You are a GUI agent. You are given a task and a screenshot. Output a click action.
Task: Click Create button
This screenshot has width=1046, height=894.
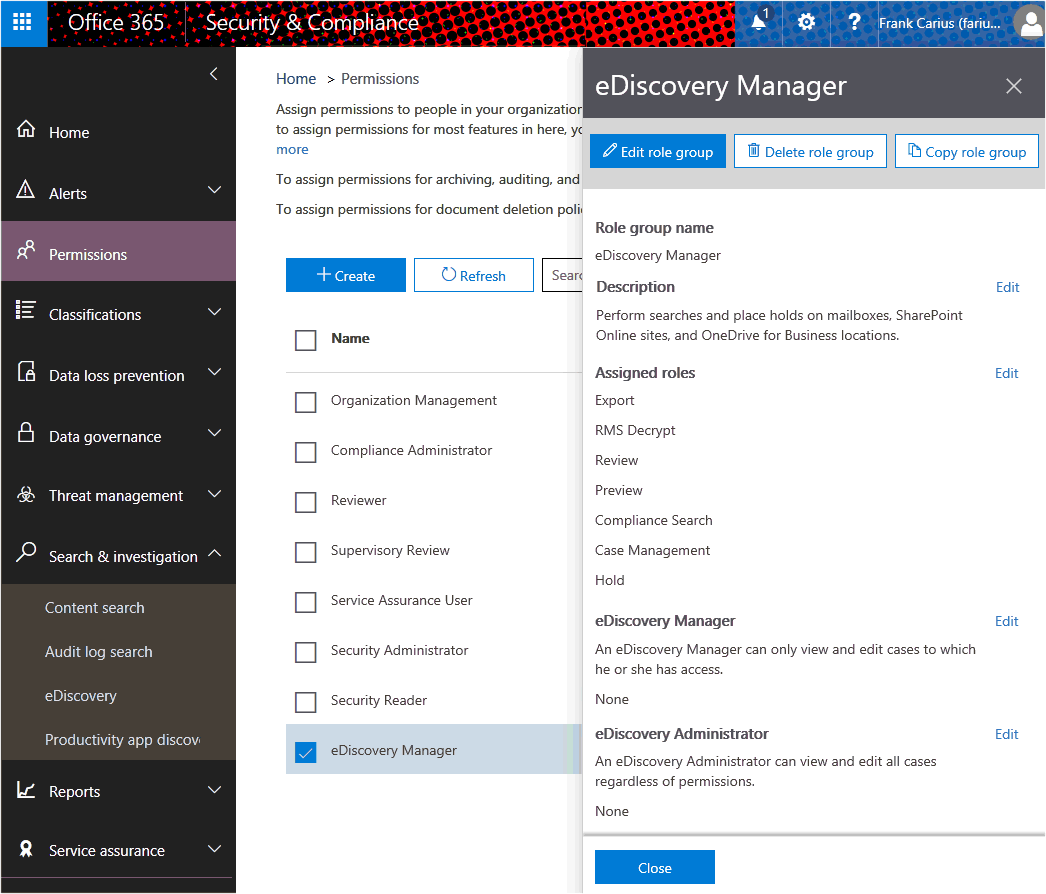346,275
